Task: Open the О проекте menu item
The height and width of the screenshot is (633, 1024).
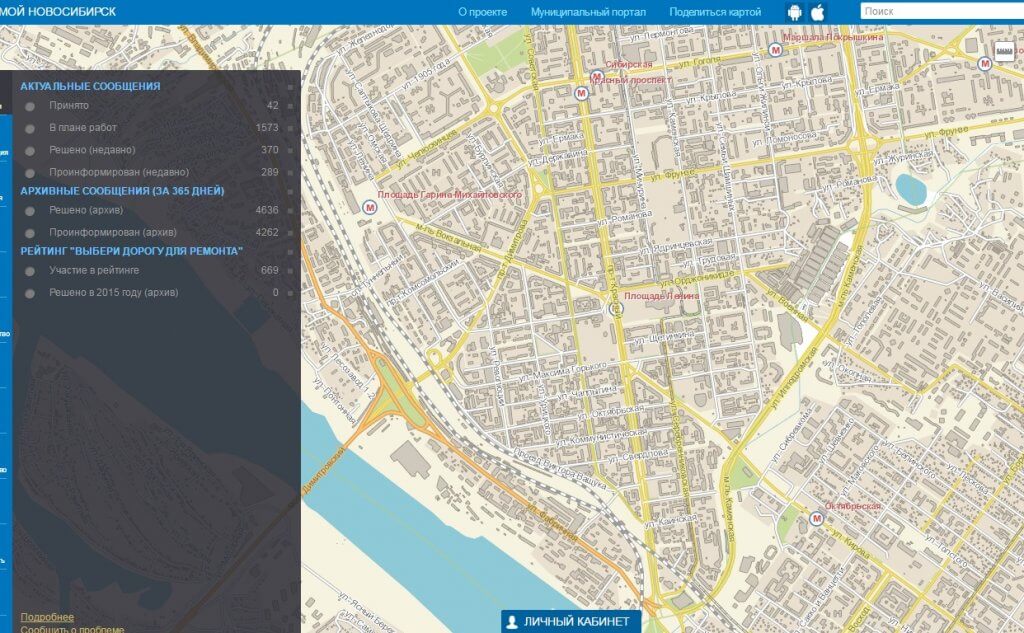Action: pyautogui.click(x=482, y=12)
